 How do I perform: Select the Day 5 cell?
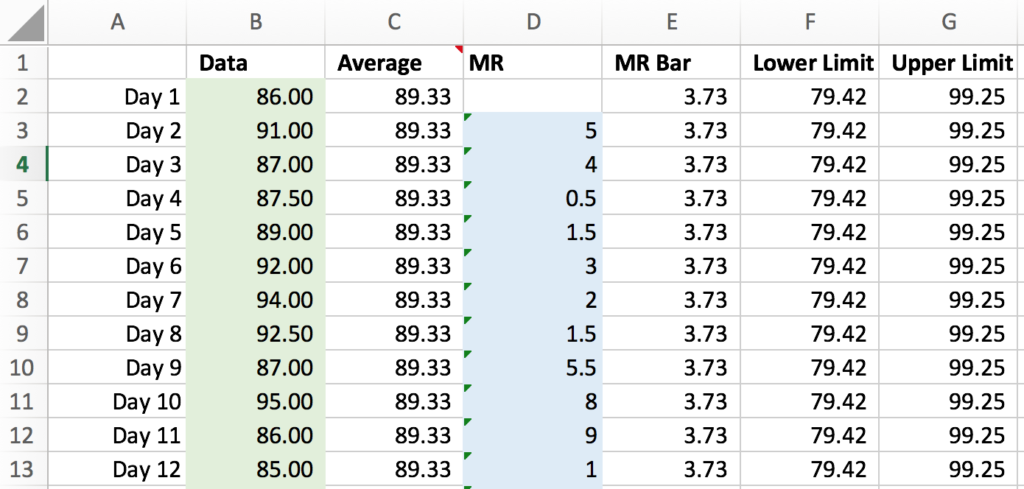coord(118,232)
